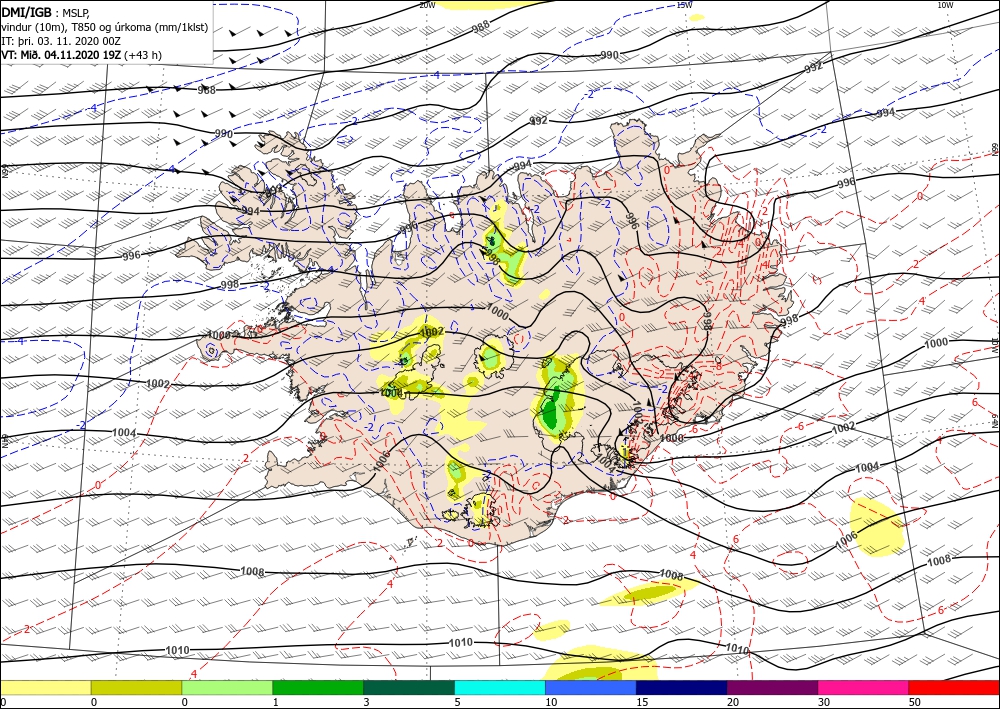Pick the cyan legend swatch
Viewport: 1000px width, 709px height.
tap(500, 687)
